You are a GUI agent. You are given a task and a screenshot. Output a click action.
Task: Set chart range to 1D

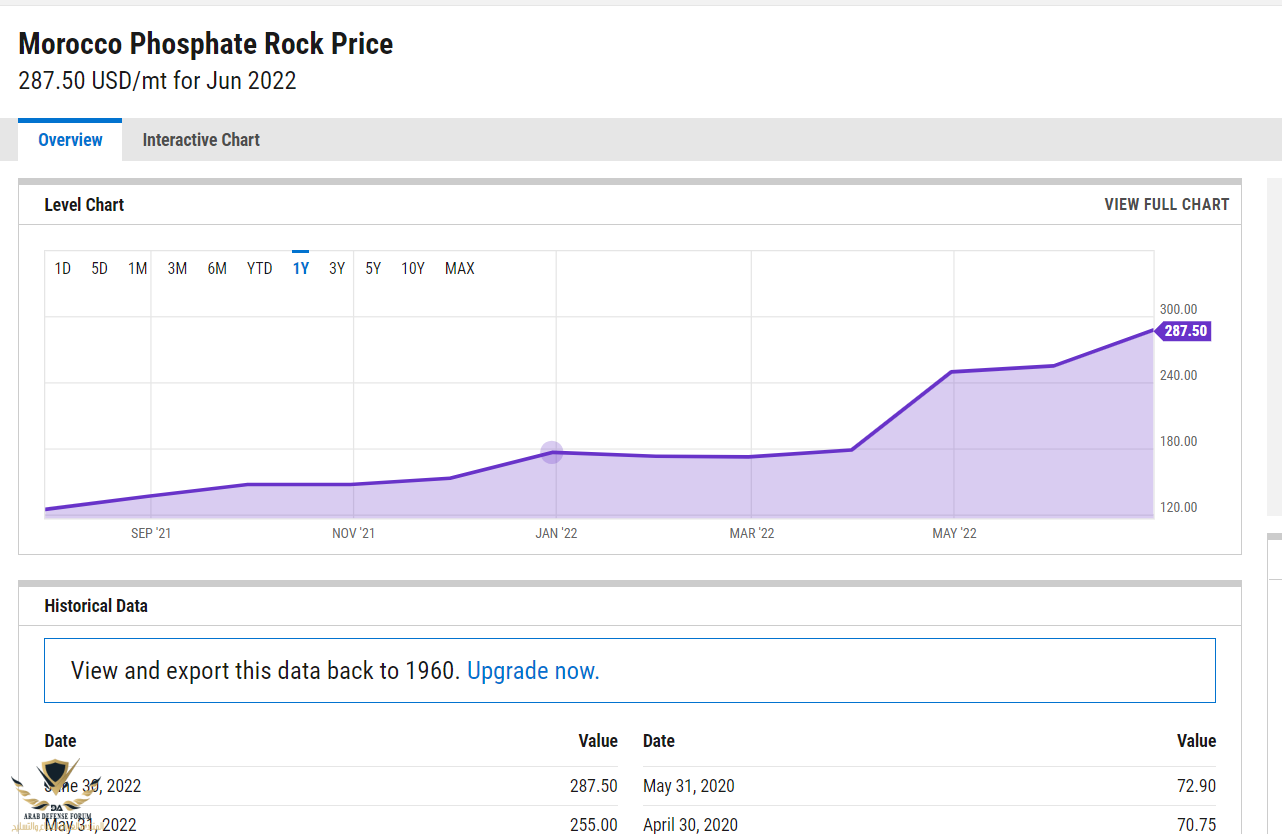pyautogui.click(x=63, y=268)
